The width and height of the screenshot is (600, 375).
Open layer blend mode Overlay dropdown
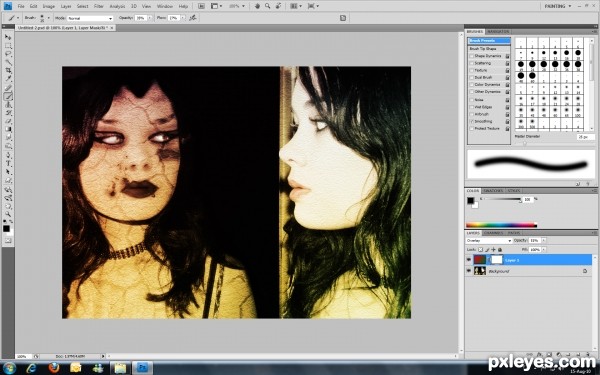tap(489, 241)
